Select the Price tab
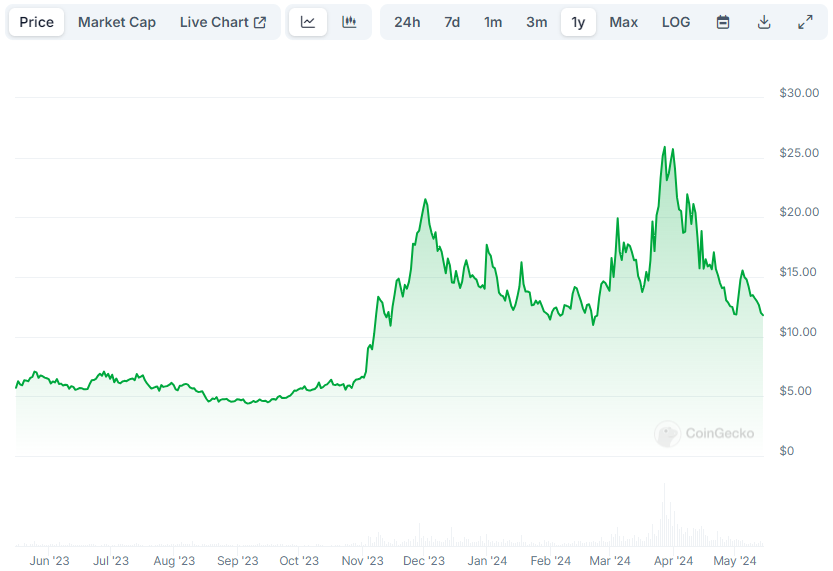The width and height of the screenshot is (833, 571). (x=37, y=22)
